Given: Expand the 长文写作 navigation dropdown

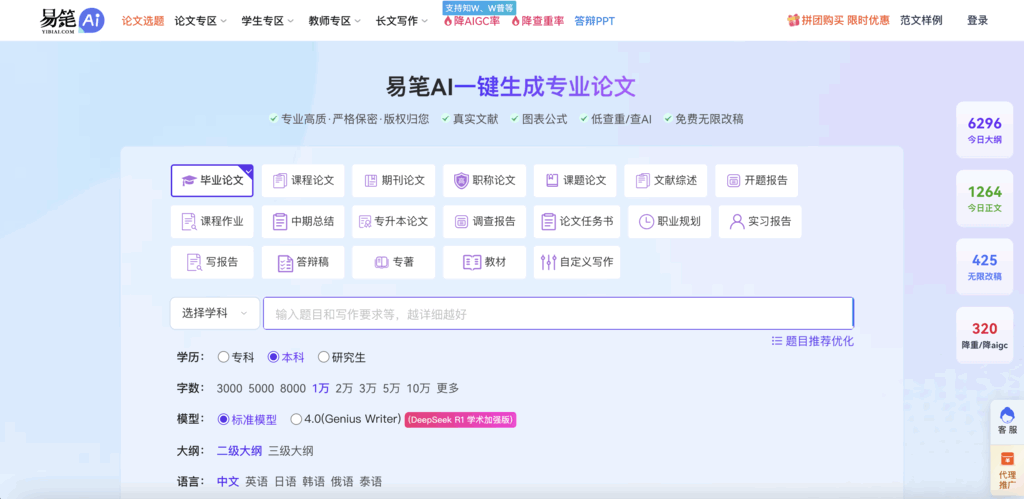Looking at the screenshot, I should pos(401,20).
